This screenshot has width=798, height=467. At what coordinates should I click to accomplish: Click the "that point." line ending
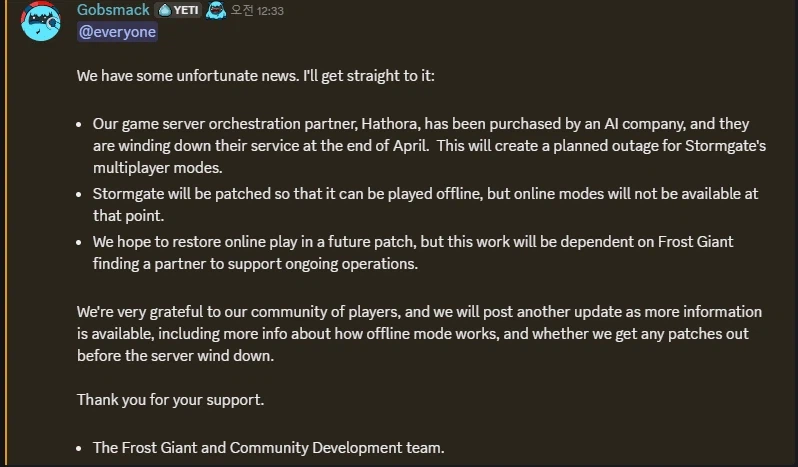[x=127, y=214]
